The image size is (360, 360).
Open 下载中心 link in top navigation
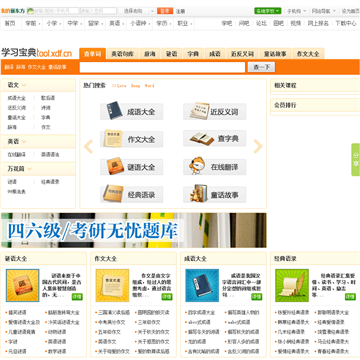coord(346,23)
